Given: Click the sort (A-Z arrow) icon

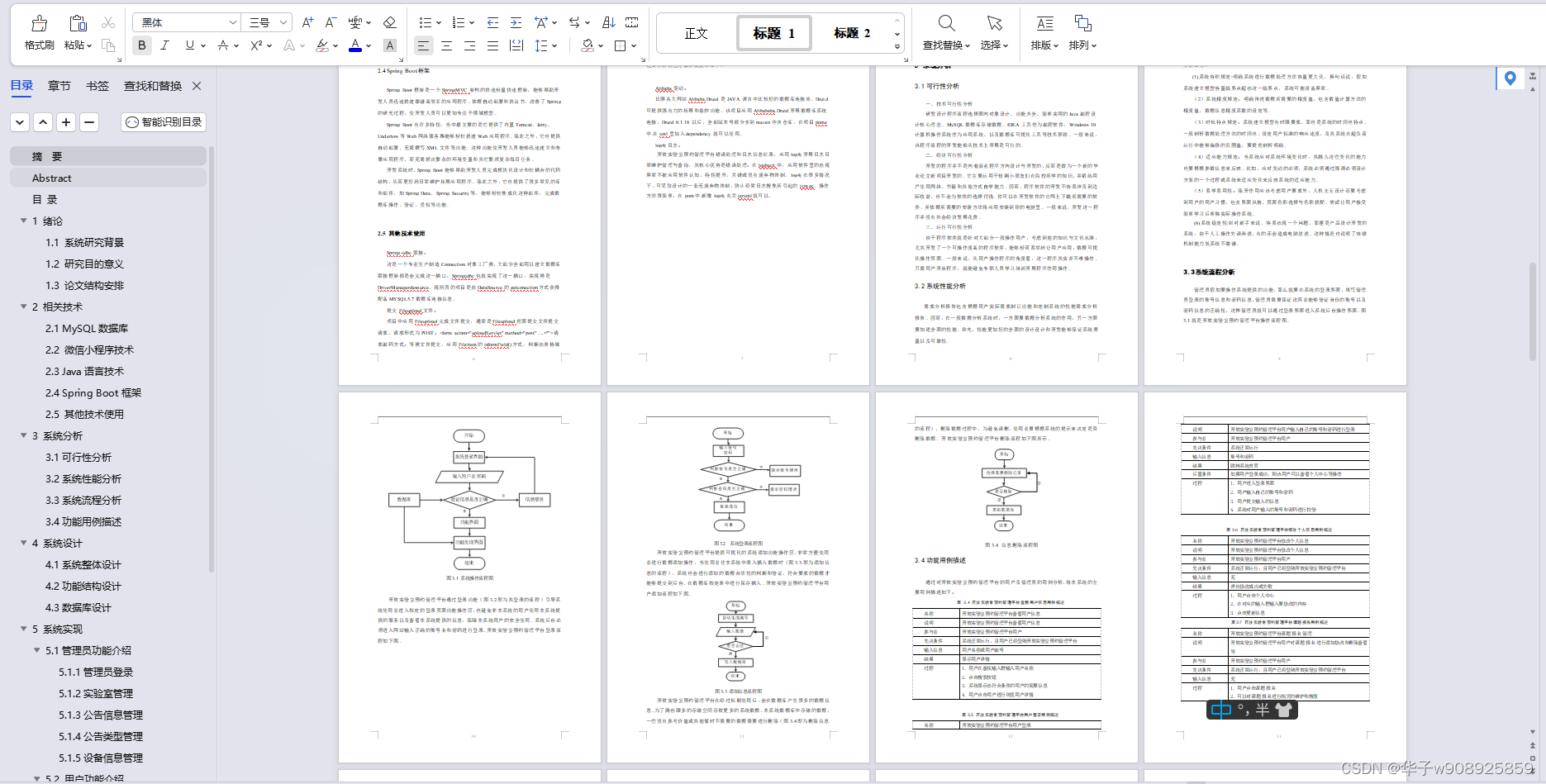Looking at the screenshot, I should coord(609,22).
